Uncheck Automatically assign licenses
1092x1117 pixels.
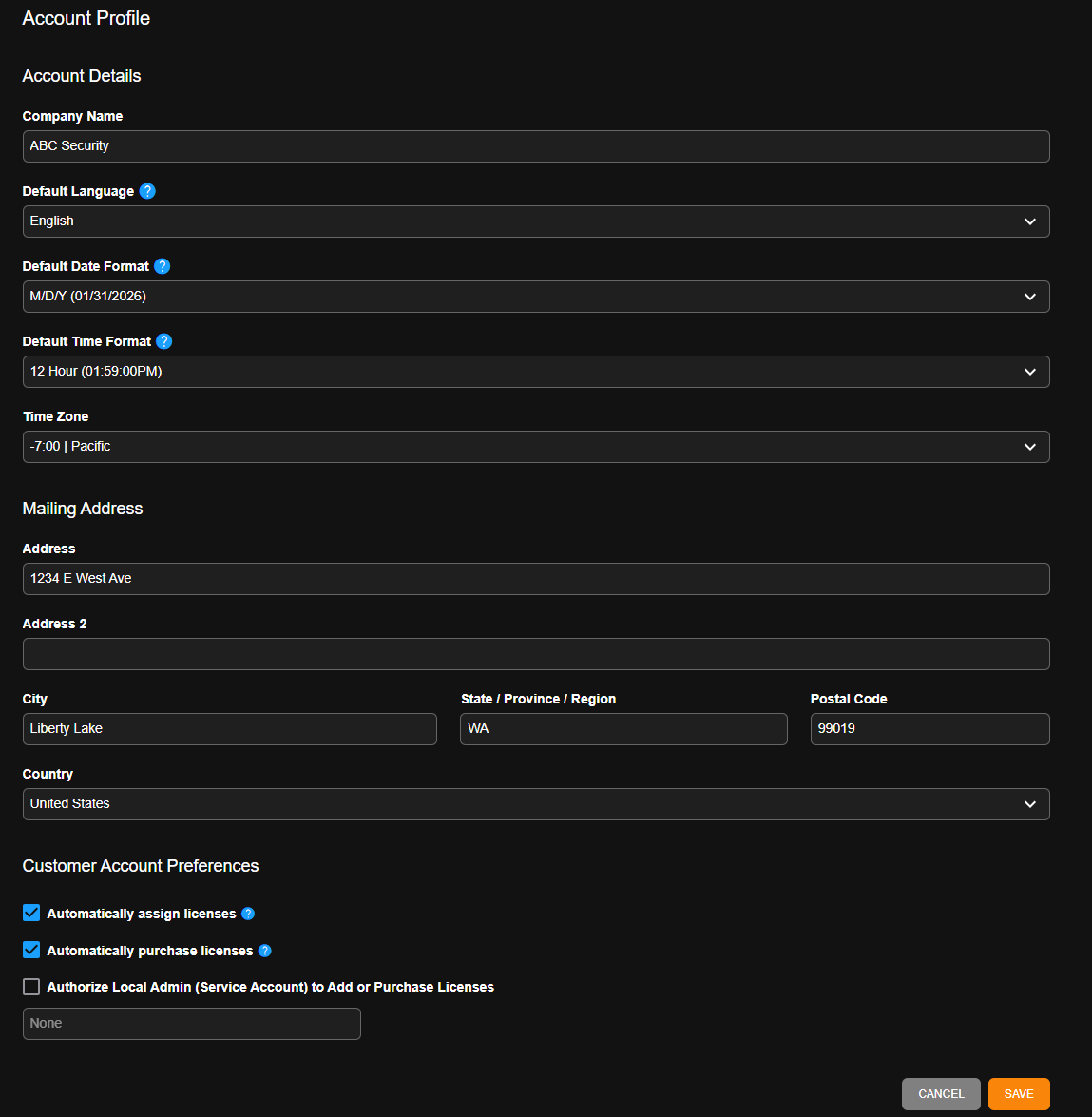click(30, 912)
